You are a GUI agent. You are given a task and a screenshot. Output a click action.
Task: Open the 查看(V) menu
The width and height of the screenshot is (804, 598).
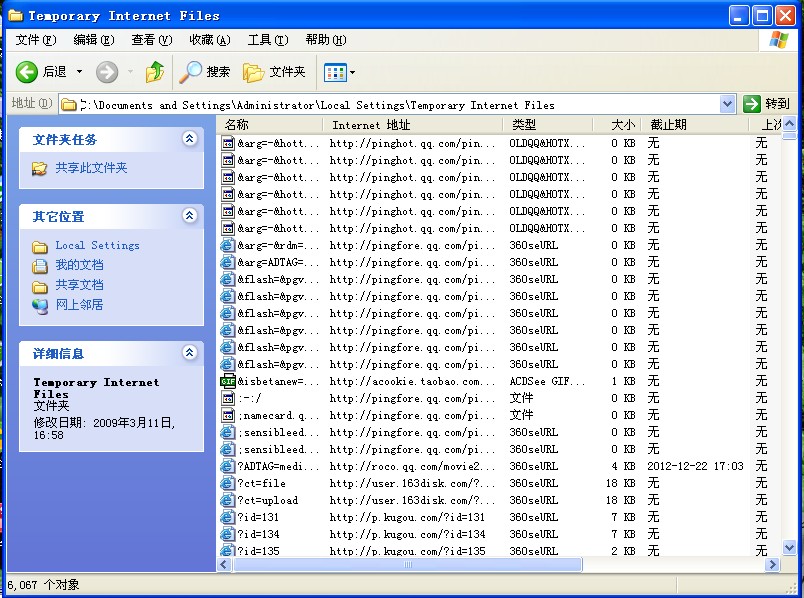click(x=151, y=40)
